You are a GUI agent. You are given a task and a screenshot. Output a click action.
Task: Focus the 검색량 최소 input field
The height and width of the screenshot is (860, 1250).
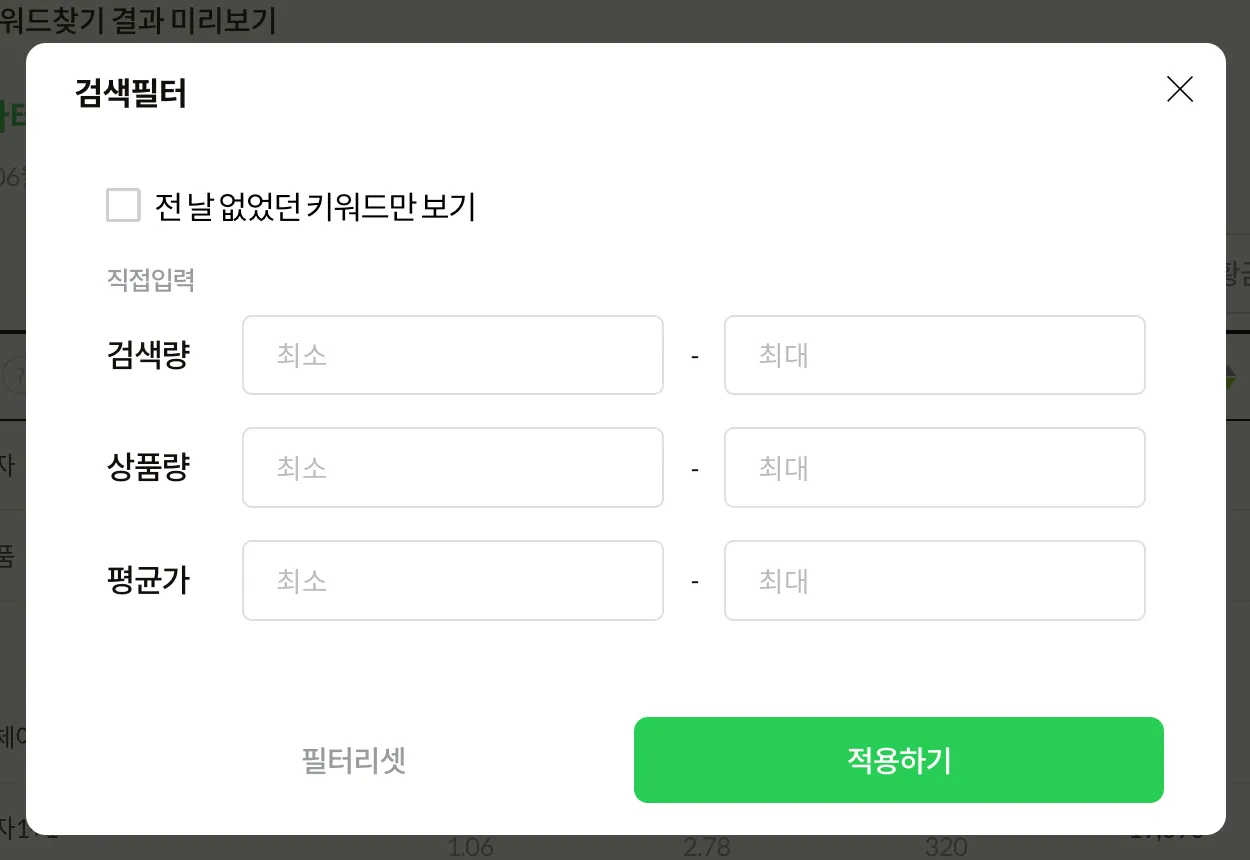coord(452,355)
